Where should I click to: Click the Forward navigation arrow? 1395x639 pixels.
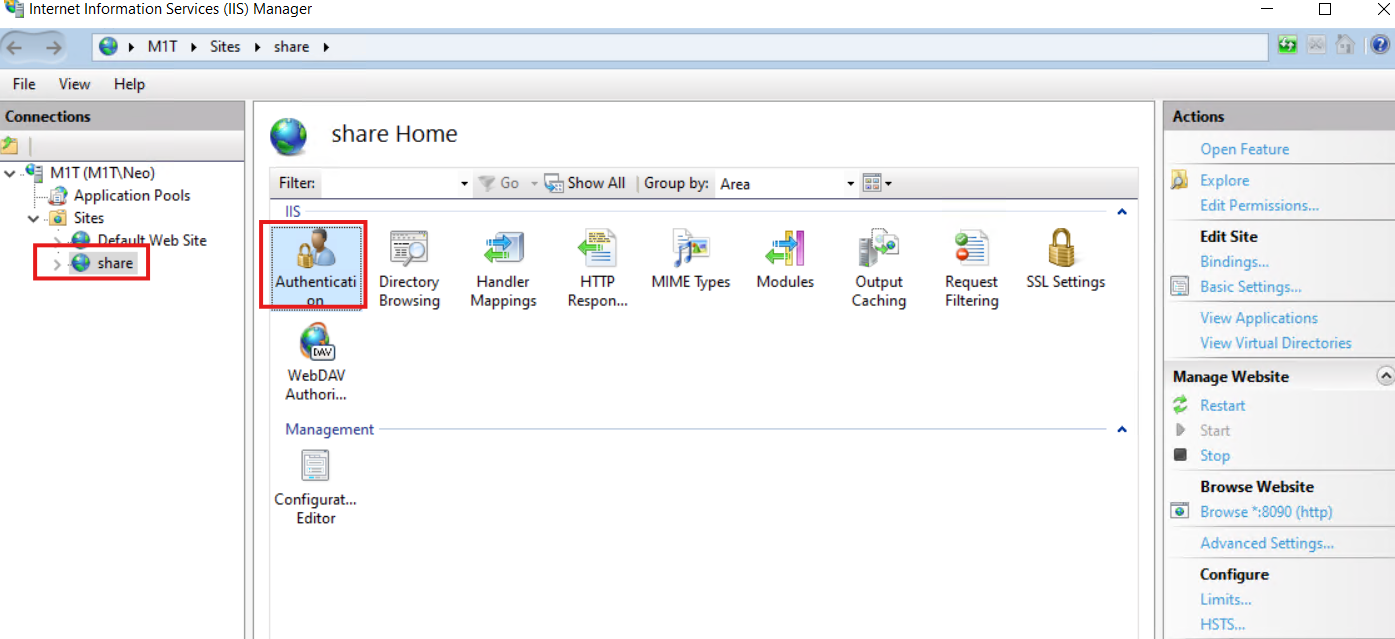click(53, 47)
